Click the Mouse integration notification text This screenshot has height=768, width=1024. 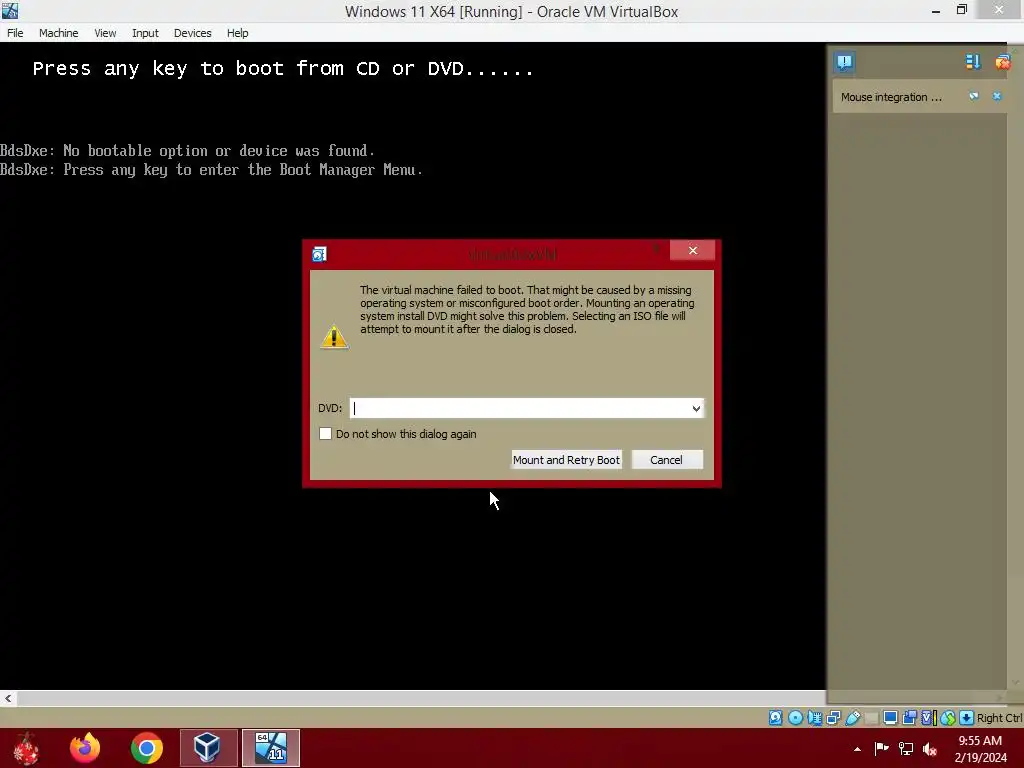point(891,97)
